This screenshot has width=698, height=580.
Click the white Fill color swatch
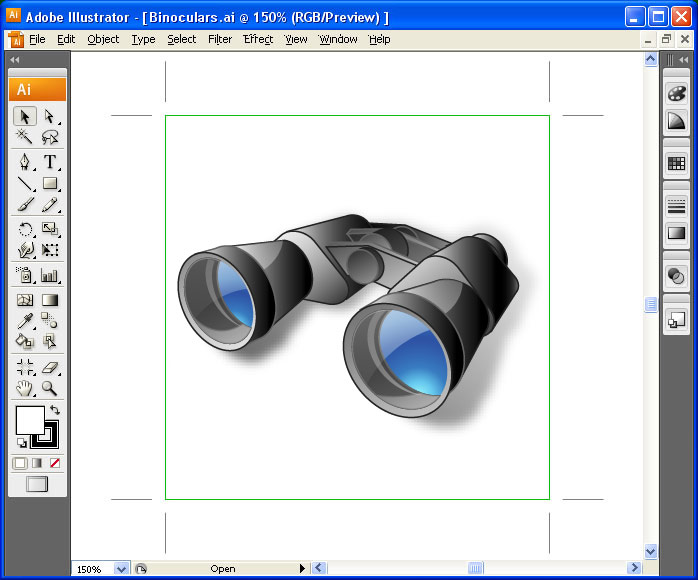click(x=28, y=419)
